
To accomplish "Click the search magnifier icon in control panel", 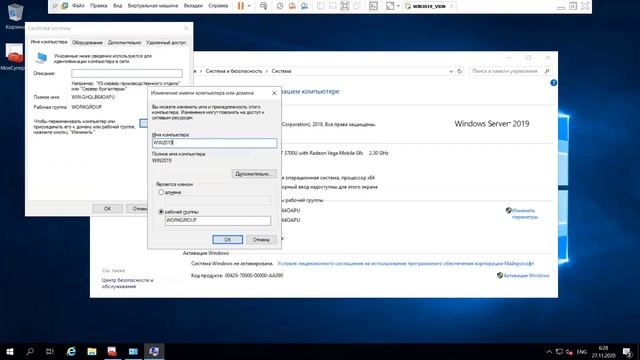I will click(547, 71).
